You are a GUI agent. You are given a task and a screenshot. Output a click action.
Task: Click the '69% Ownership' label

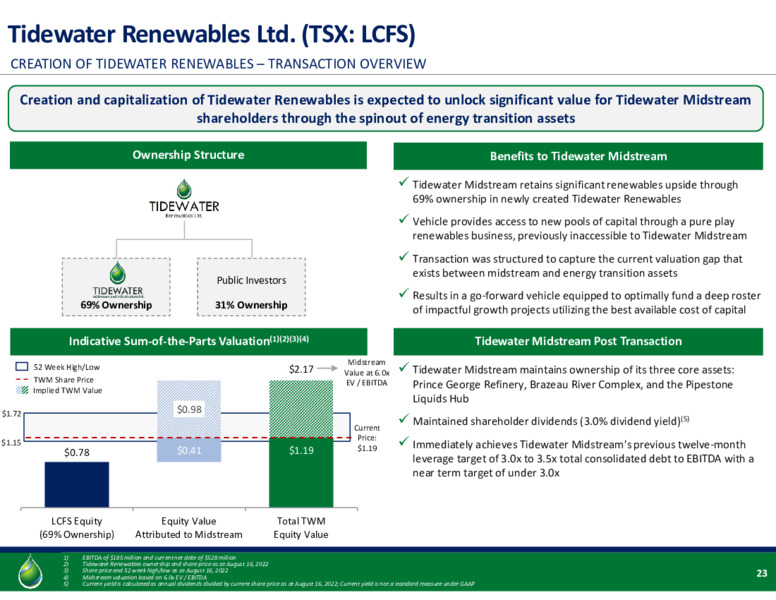pos(116,305)
